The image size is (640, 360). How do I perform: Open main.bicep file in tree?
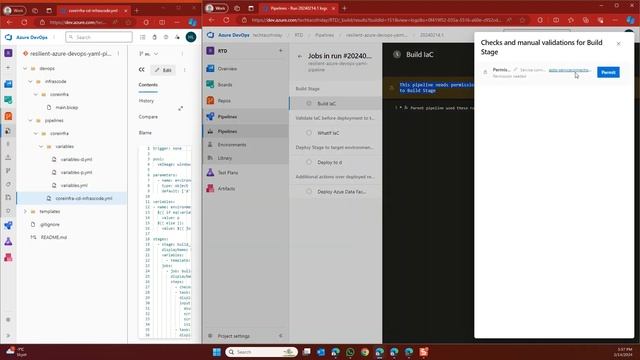pos(67,107)
